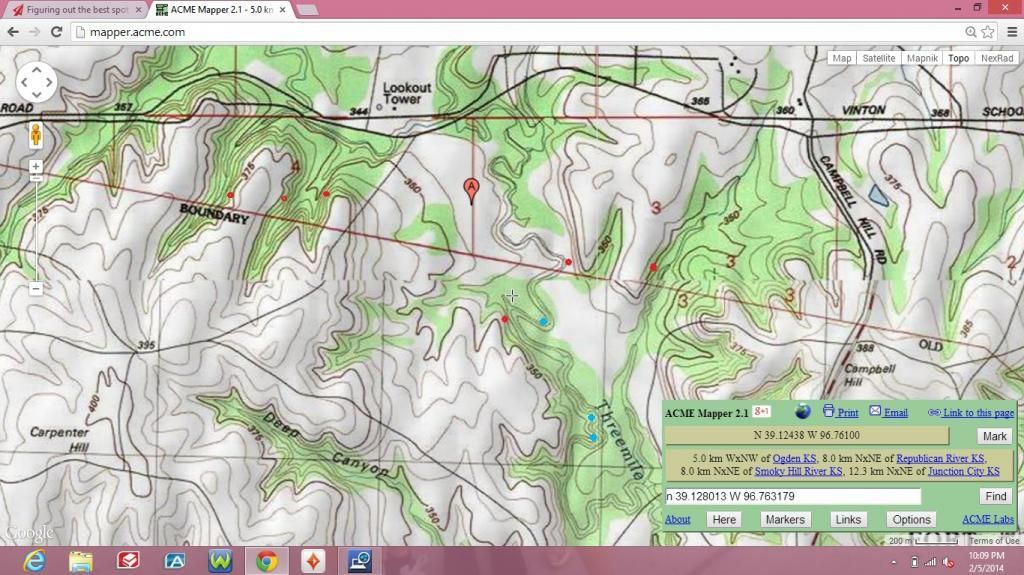The image size is (1024, 575).
Task: Zoom in with the map plus button
Action: [36, 167]
